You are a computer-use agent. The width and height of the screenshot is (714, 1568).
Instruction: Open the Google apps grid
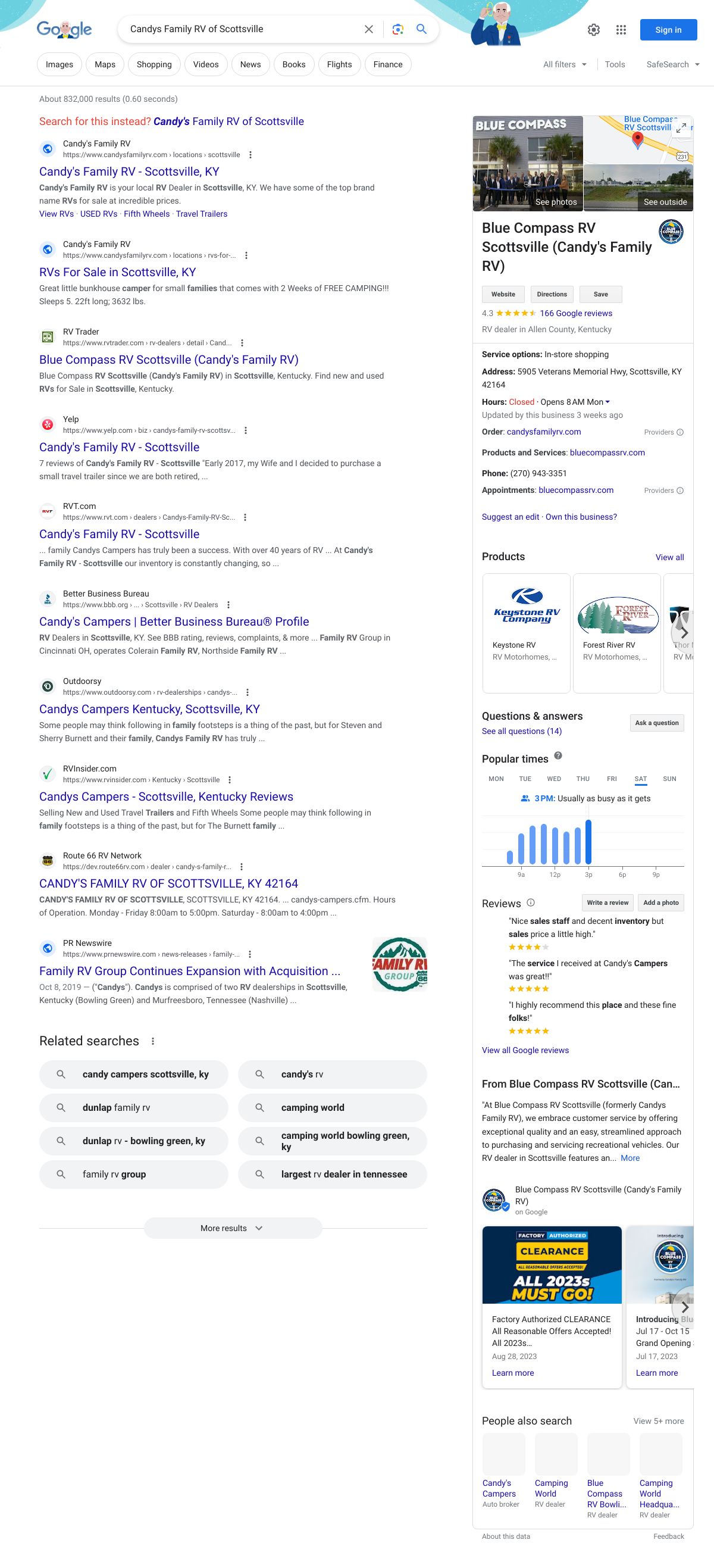pyautogui.click(x=621, y=30)
